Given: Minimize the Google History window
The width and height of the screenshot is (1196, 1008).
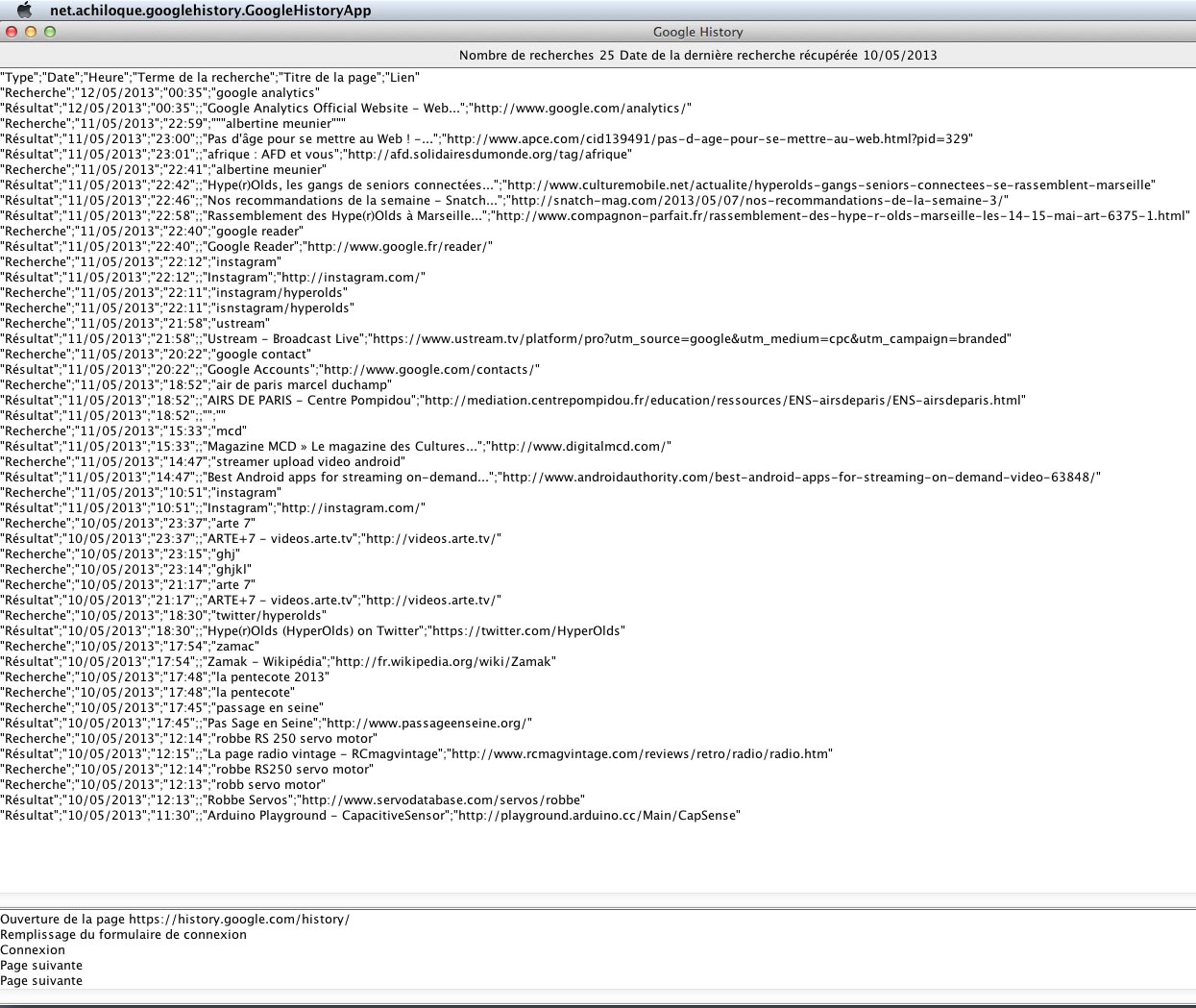Looking at the screenshot, I should [31, 32].
